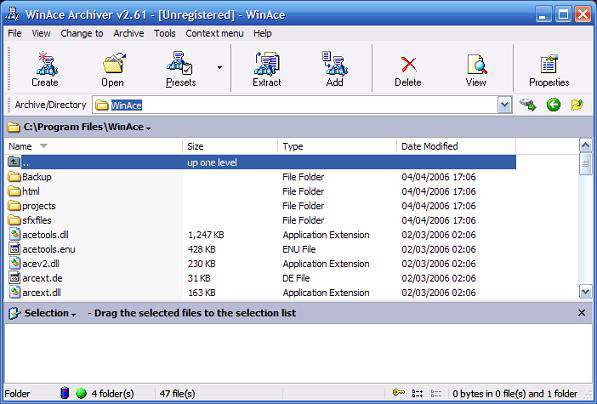
Task: Click the greyed list-view icon in status bar
Action: click(436, 393)
